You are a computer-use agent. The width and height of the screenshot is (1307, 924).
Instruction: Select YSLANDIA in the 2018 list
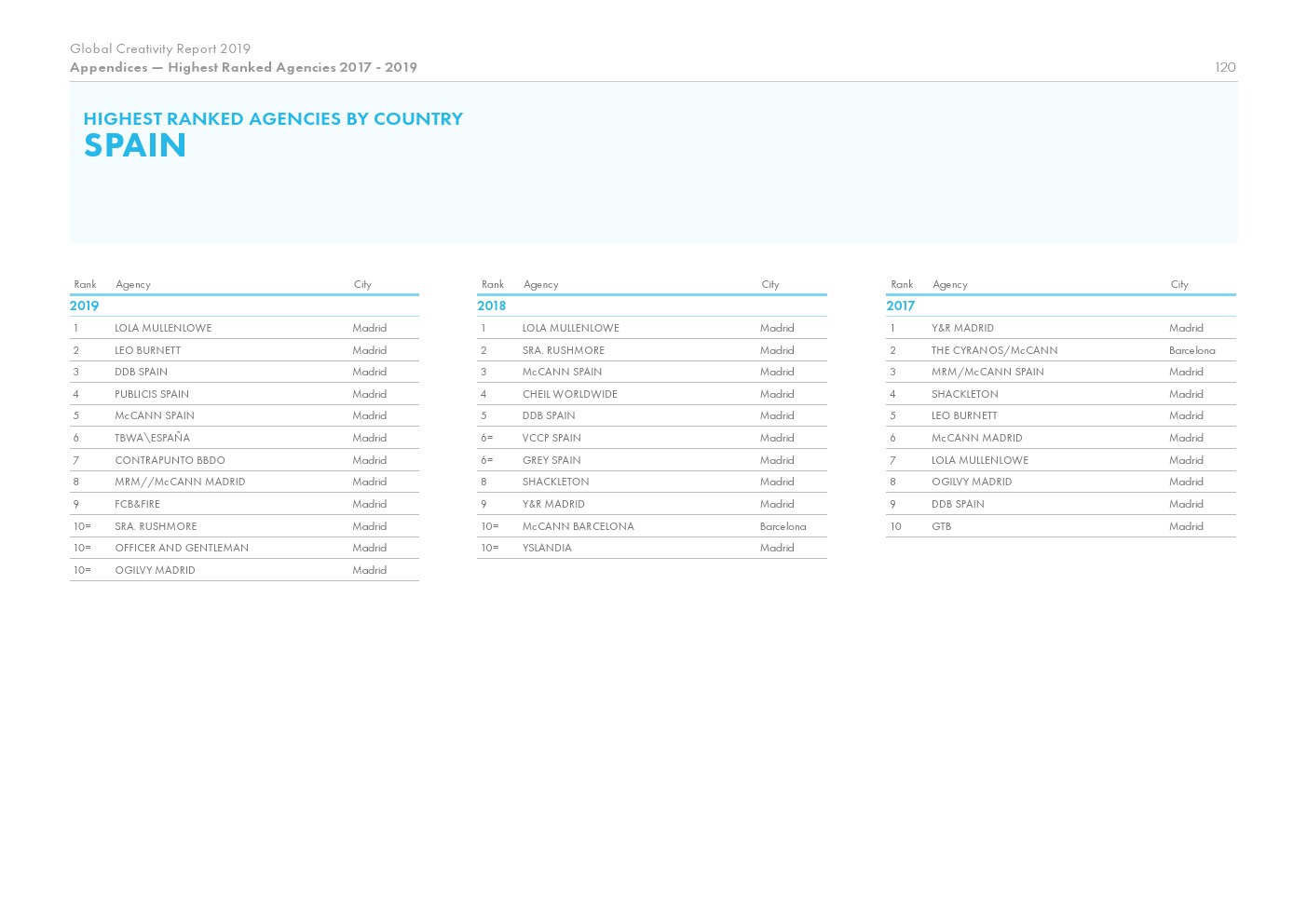547,548
